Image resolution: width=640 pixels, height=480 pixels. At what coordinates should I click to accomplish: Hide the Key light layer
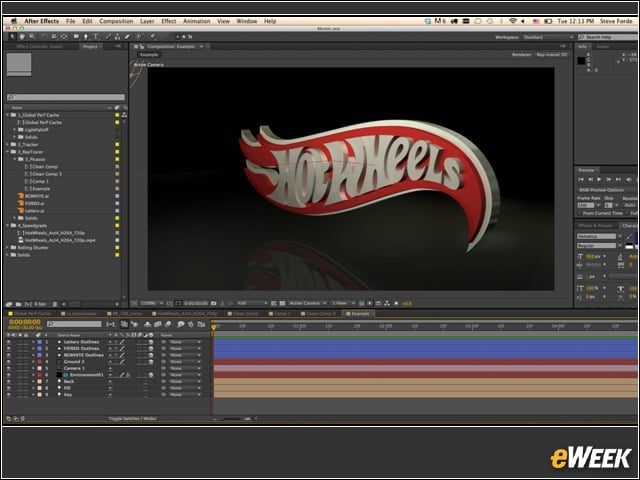pyautogui.click(x=9, y=395)
